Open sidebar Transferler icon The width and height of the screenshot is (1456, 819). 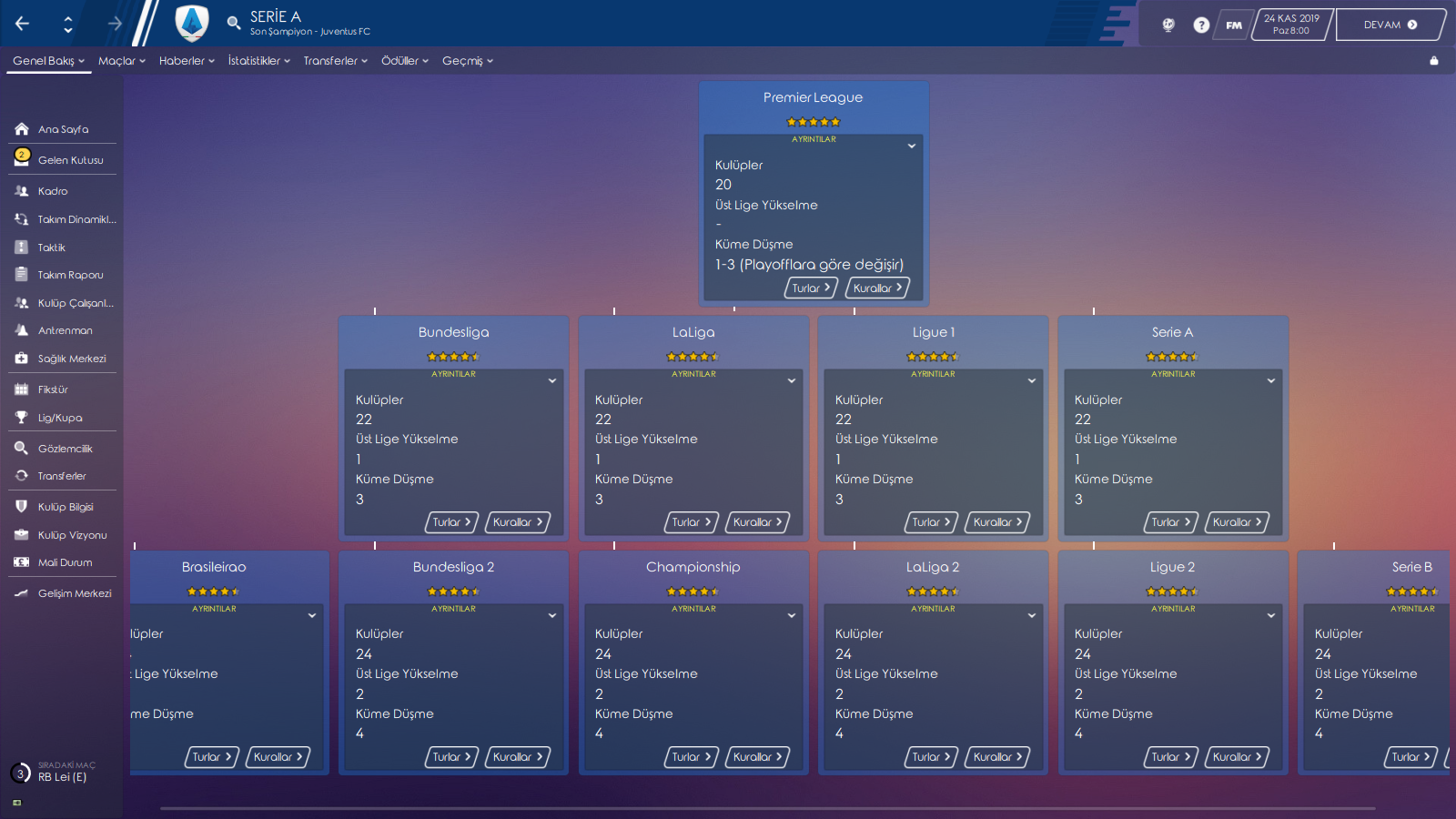point(22,476)
